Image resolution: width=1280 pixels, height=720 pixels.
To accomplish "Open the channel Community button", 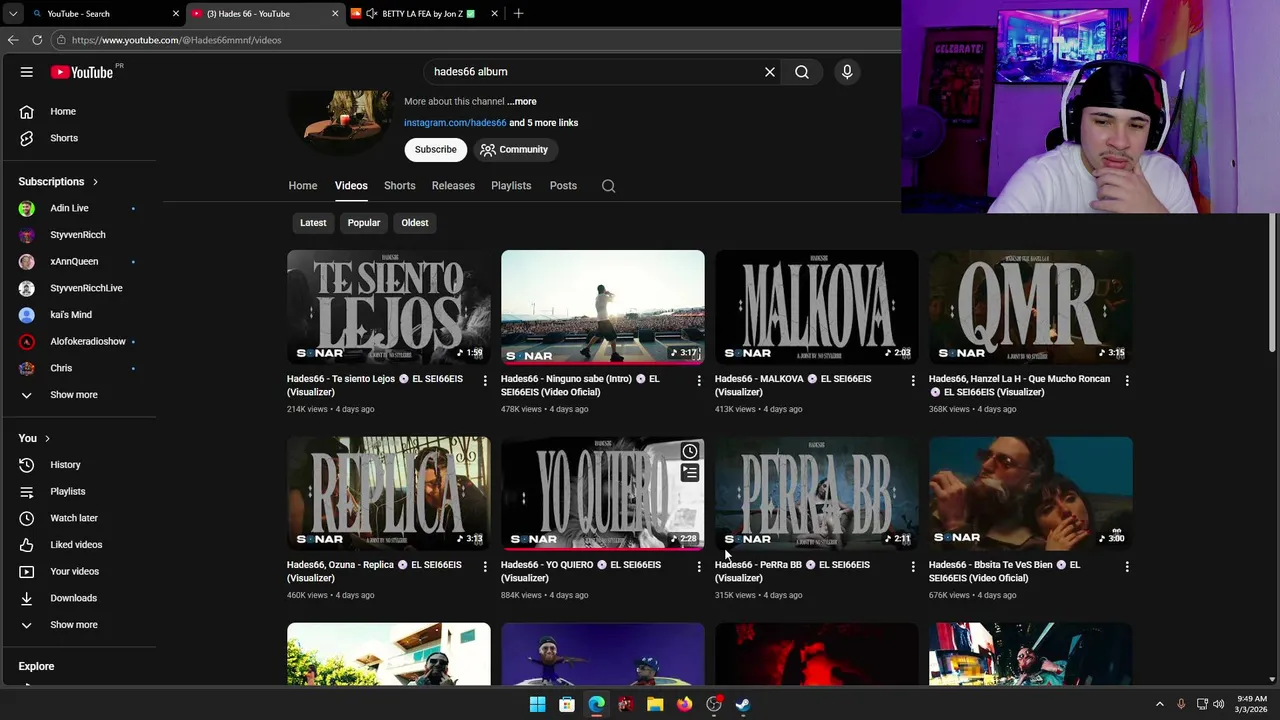I will [x=514, y=150].
